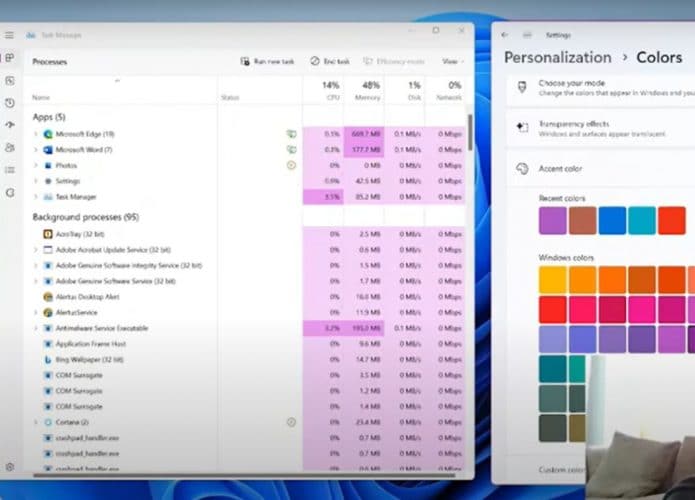The width and height of the screenshot is (695, 500).
Task: Expand the Settings process group
Action: 36,181
